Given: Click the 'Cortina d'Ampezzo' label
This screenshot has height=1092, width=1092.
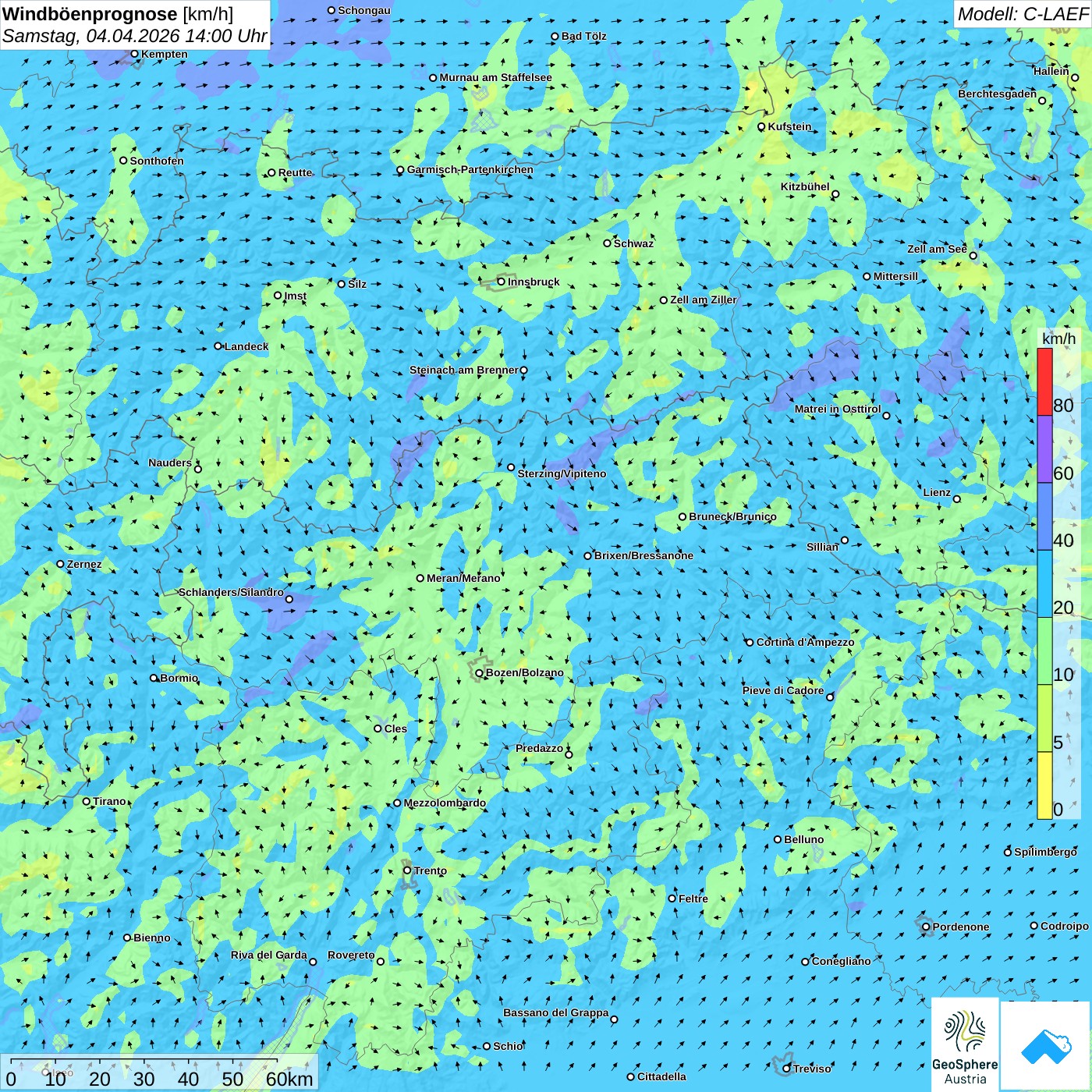Looking at the screenshot, I should pyautogui.click(x=806, y=642).
